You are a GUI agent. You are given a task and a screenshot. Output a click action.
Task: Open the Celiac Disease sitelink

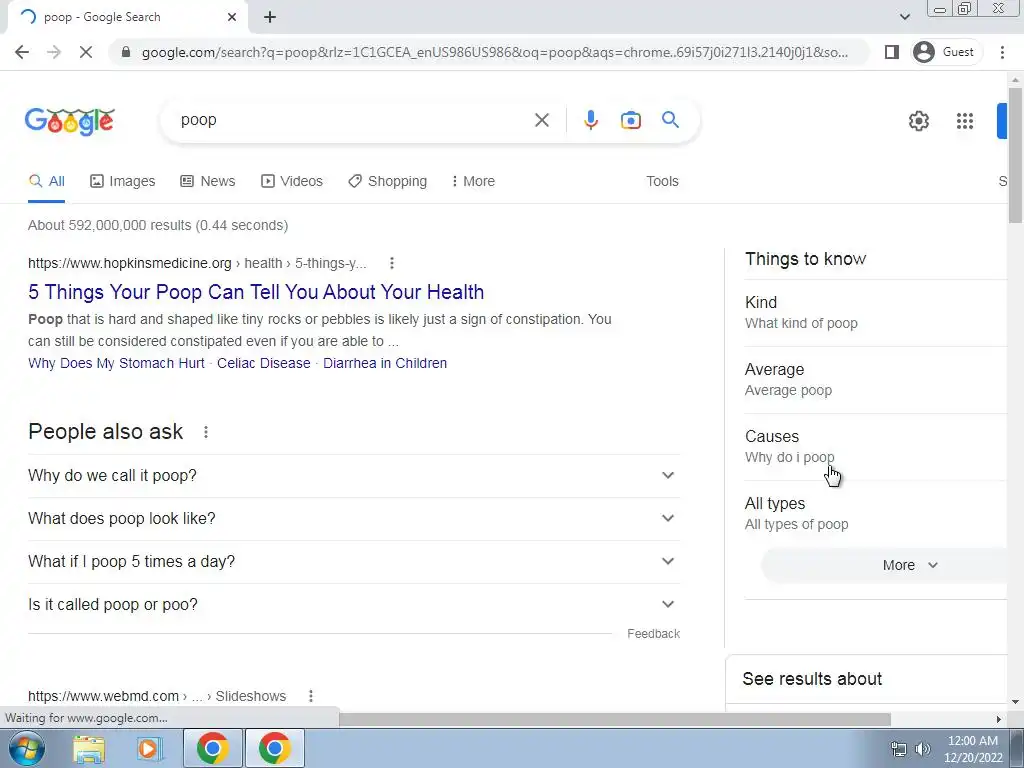pyautogui.click(x=264, y=363)
